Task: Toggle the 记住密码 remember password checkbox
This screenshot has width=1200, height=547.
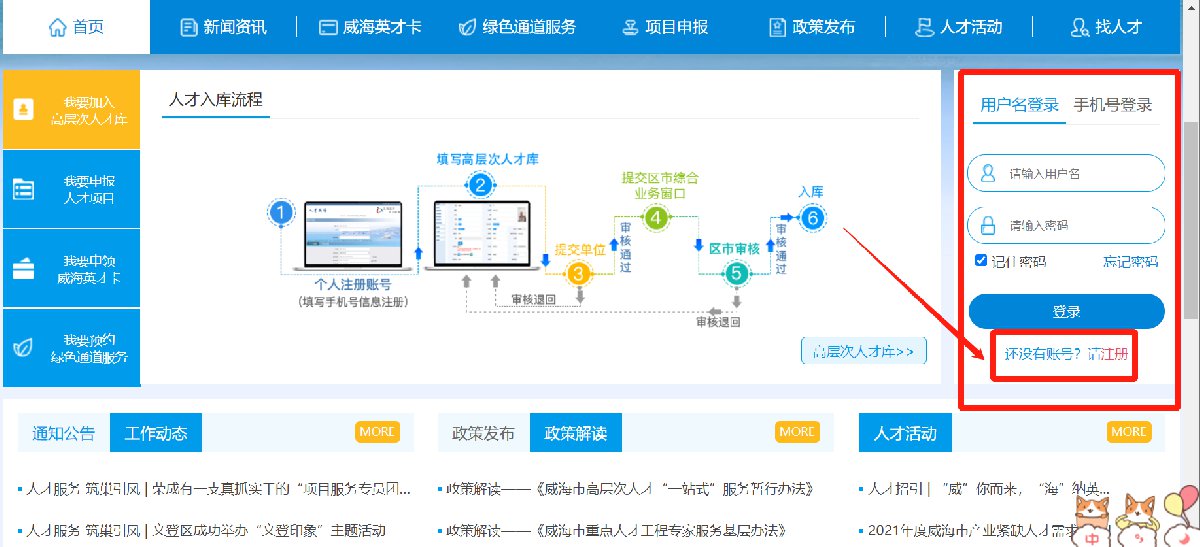Action: (981, 261)
